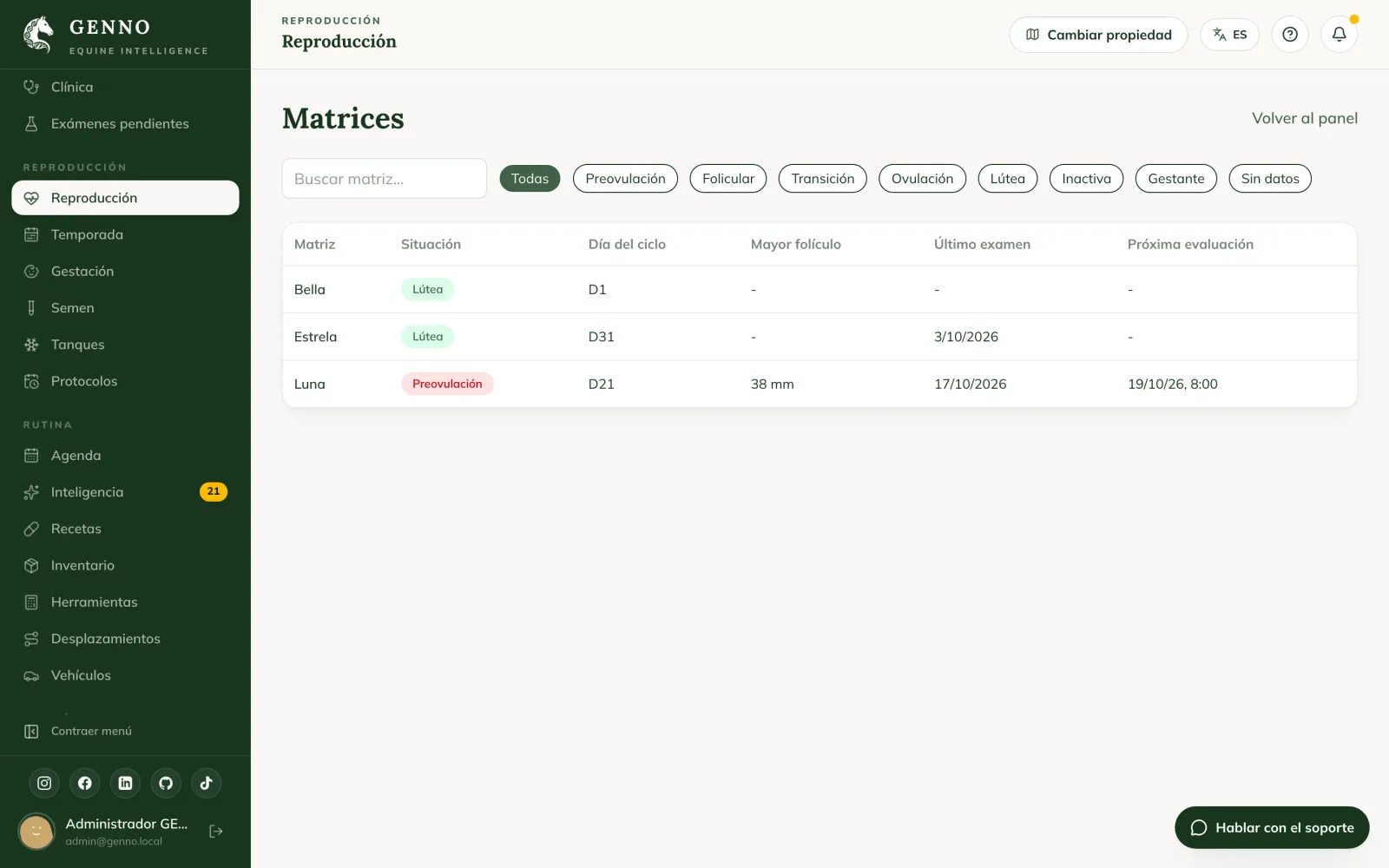Open the LinkedIn social icon

[125, 783]
